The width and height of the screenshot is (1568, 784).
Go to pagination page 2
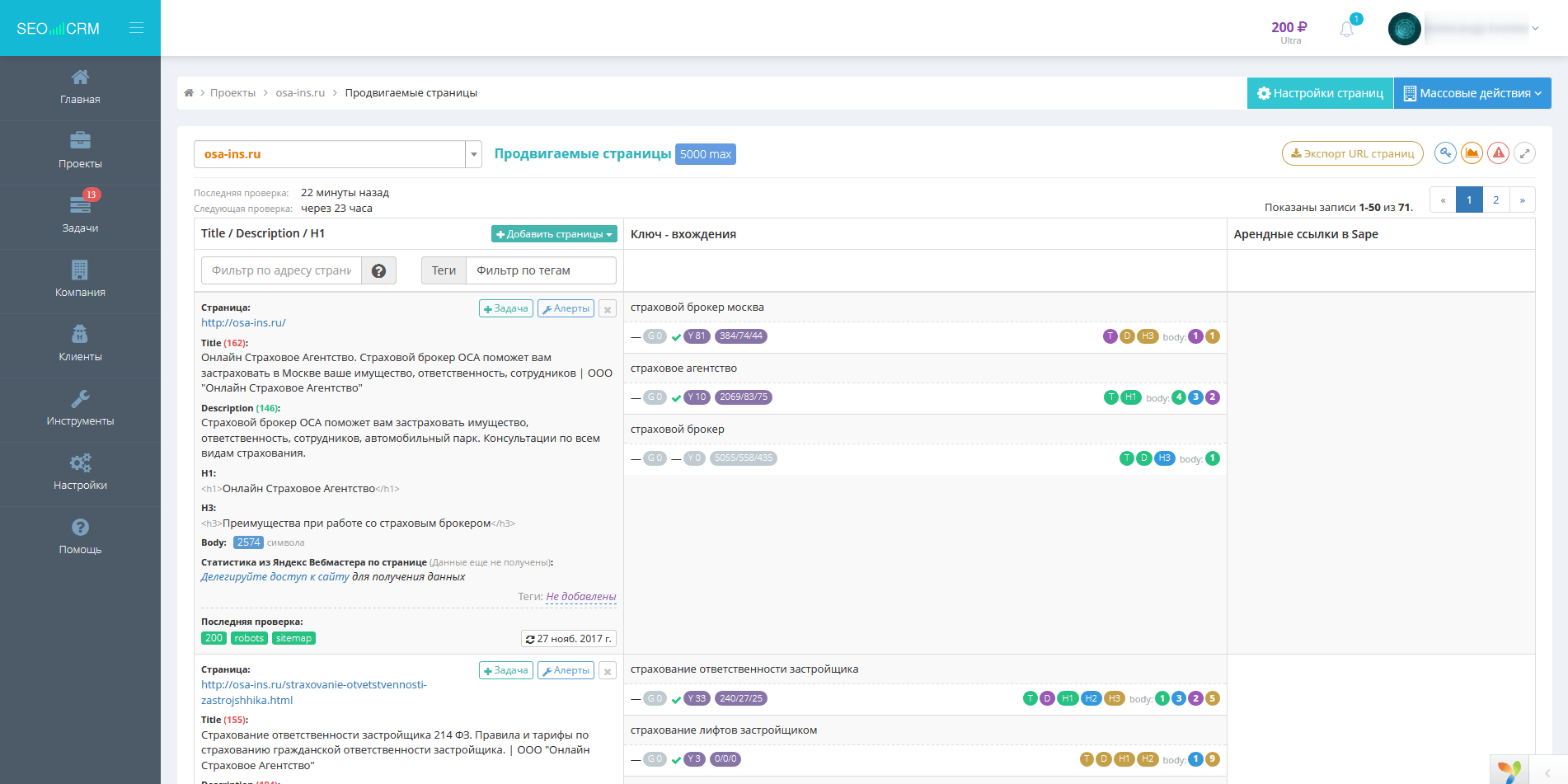(x=1495, y=200)
